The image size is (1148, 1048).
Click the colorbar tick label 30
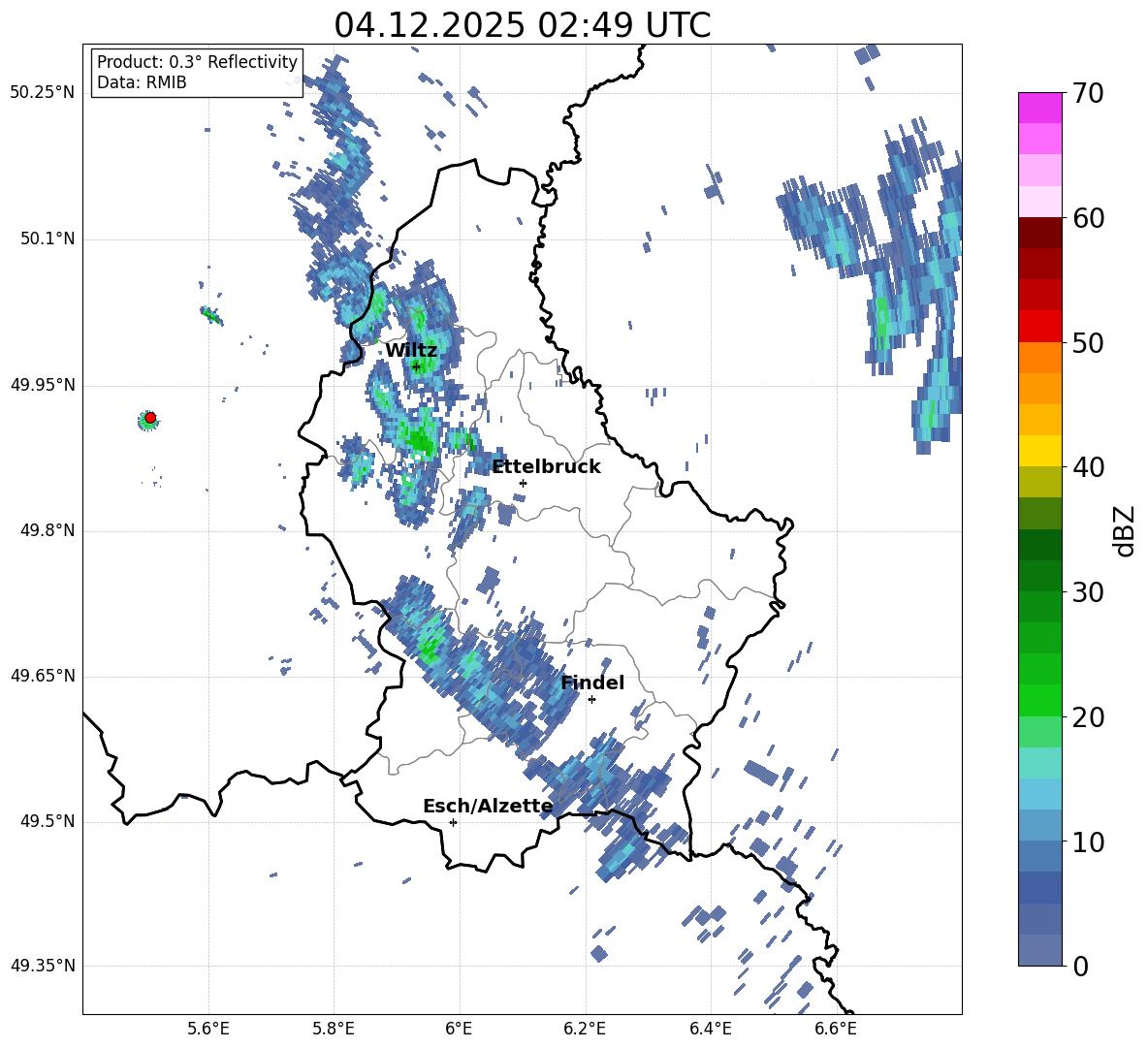(1089, 592)
